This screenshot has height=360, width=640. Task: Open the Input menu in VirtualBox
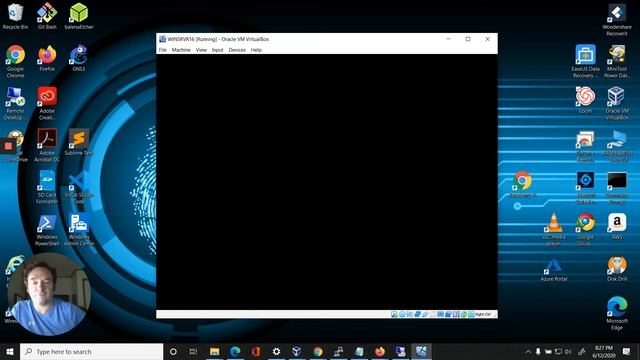click(218, 50)
